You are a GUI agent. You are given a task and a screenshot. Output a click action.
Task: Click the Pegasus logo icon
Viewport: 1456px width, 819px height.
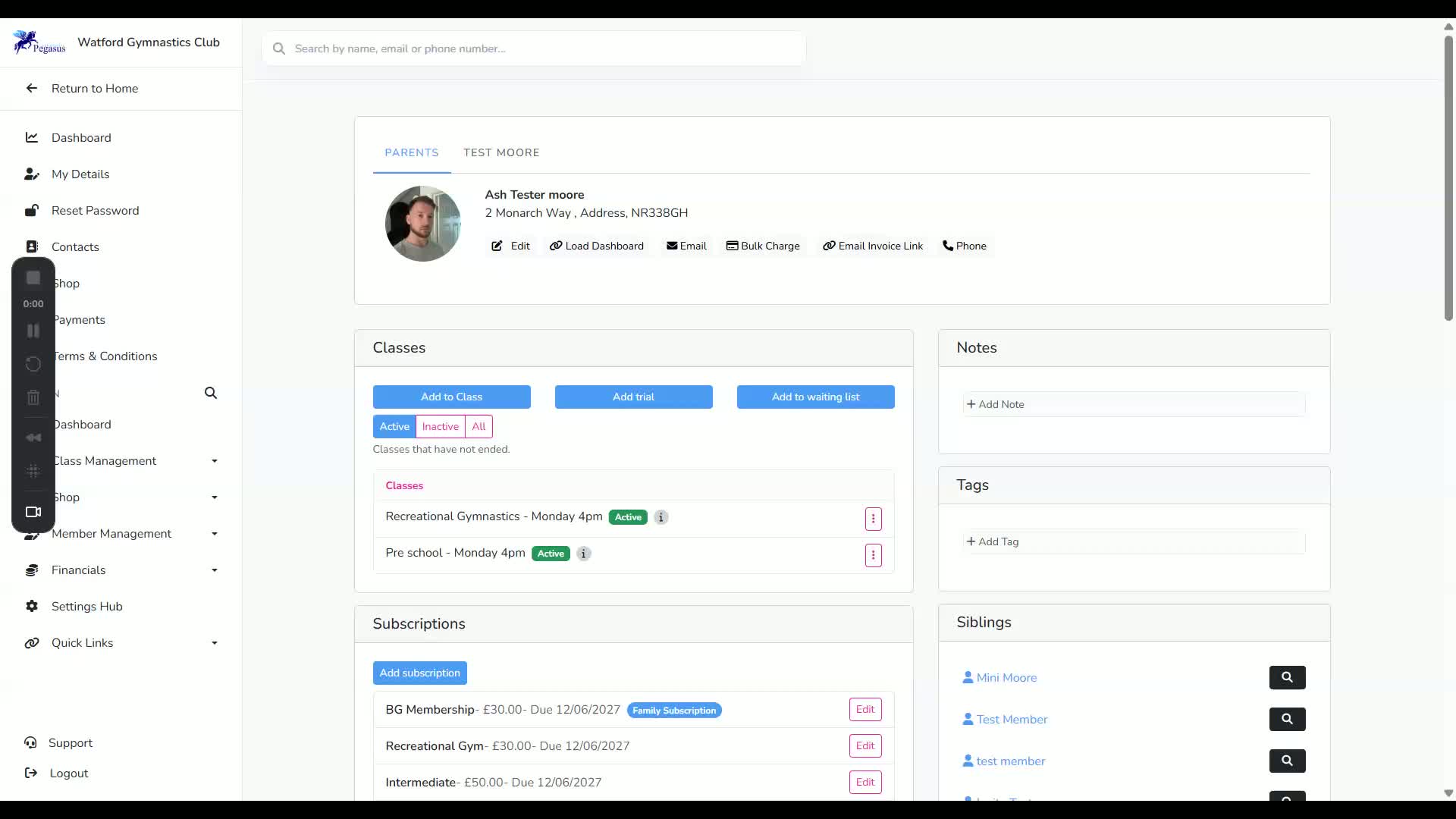click(x=39, y=42)
